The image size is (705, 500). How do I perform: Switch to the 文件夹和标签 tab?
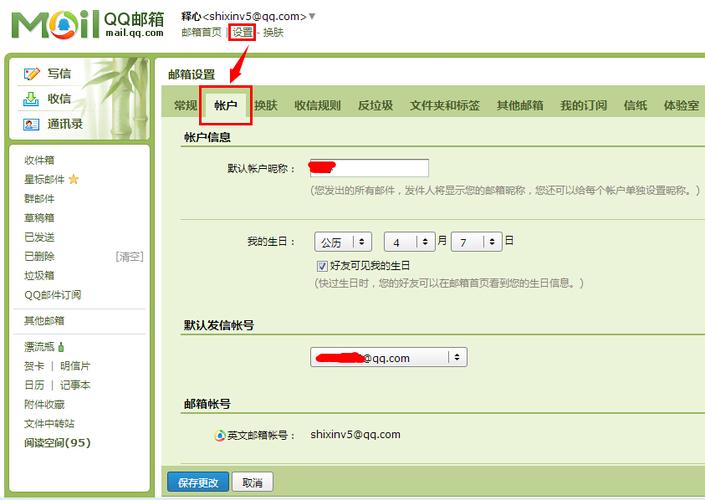point(445,106)
